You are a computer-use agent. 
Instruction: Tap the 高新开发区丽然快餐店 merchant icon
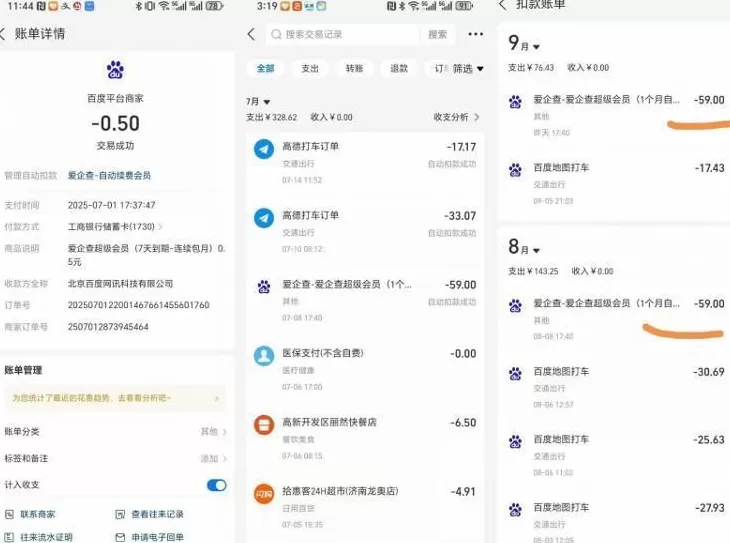click(264, 425)
